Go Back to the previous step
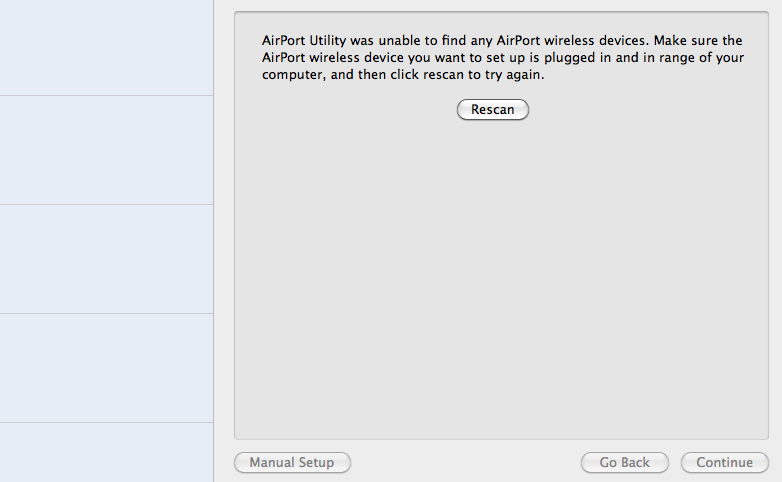This screenshot has width=782, height=482. click(624, 463)
